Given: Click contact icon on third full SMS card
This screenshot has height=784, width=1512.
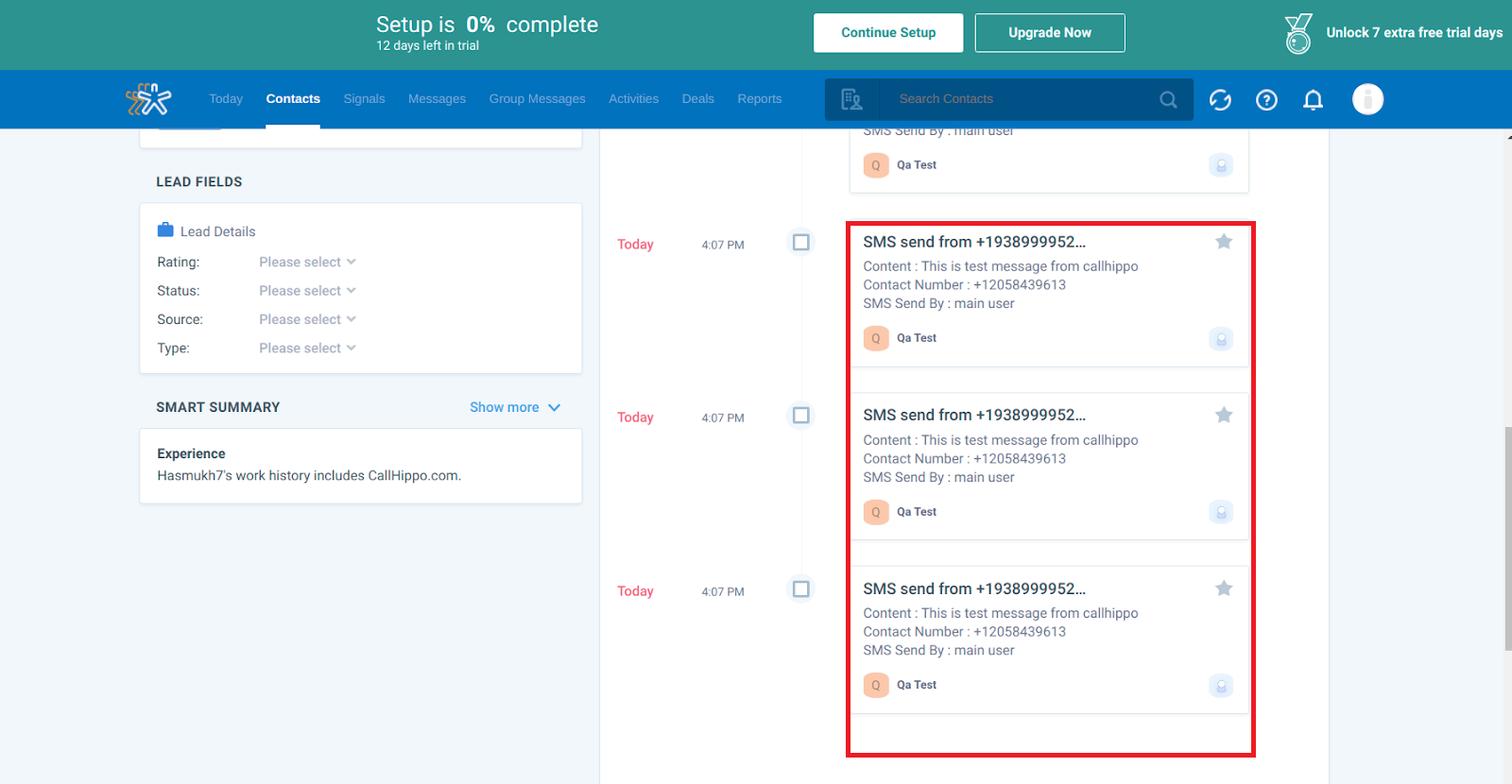Looking at the screenshot, I should pyautogui.click(x=1221, y=686).
